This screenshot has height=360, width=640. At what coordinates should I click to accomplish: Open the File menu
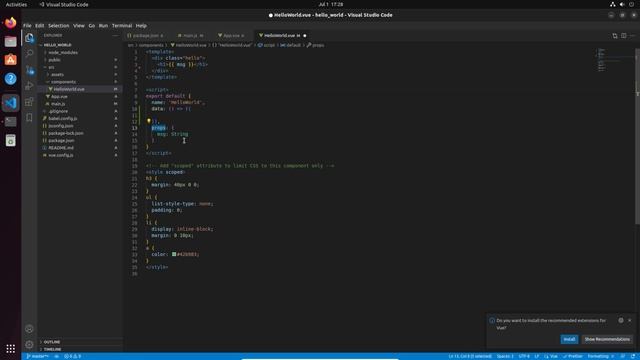(x=27, y=26)
